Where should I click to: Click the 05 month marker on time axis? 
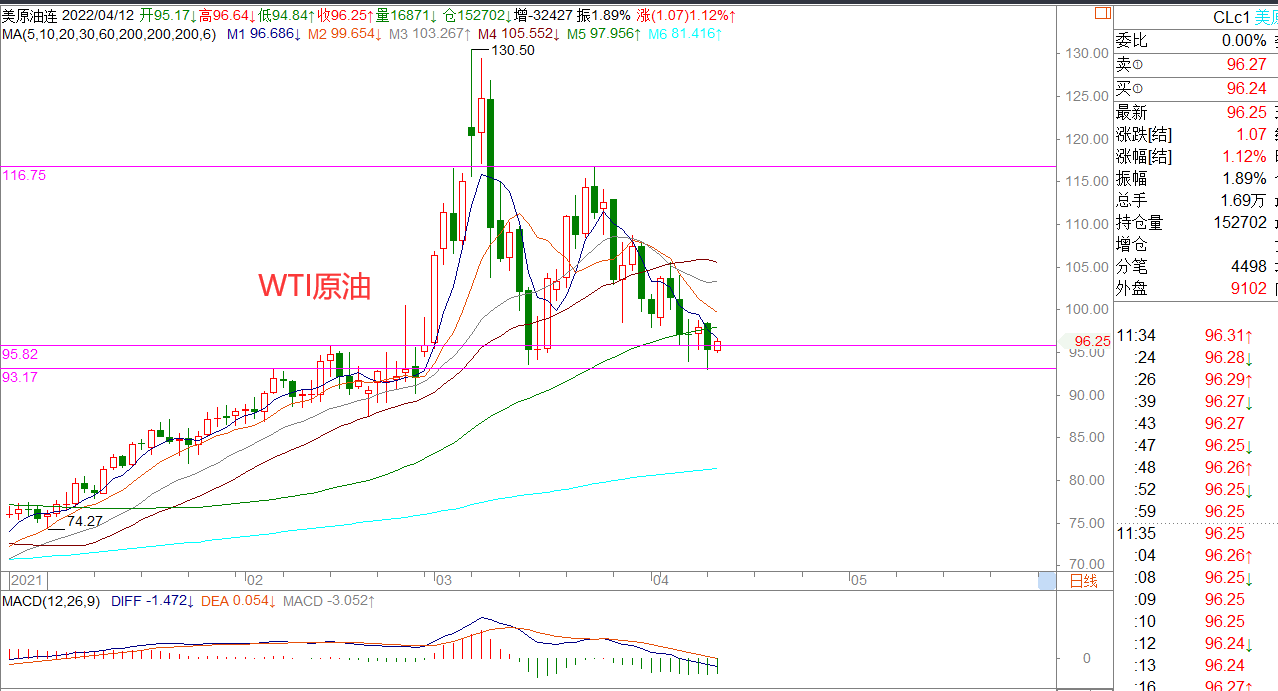(x=857, y=580)
